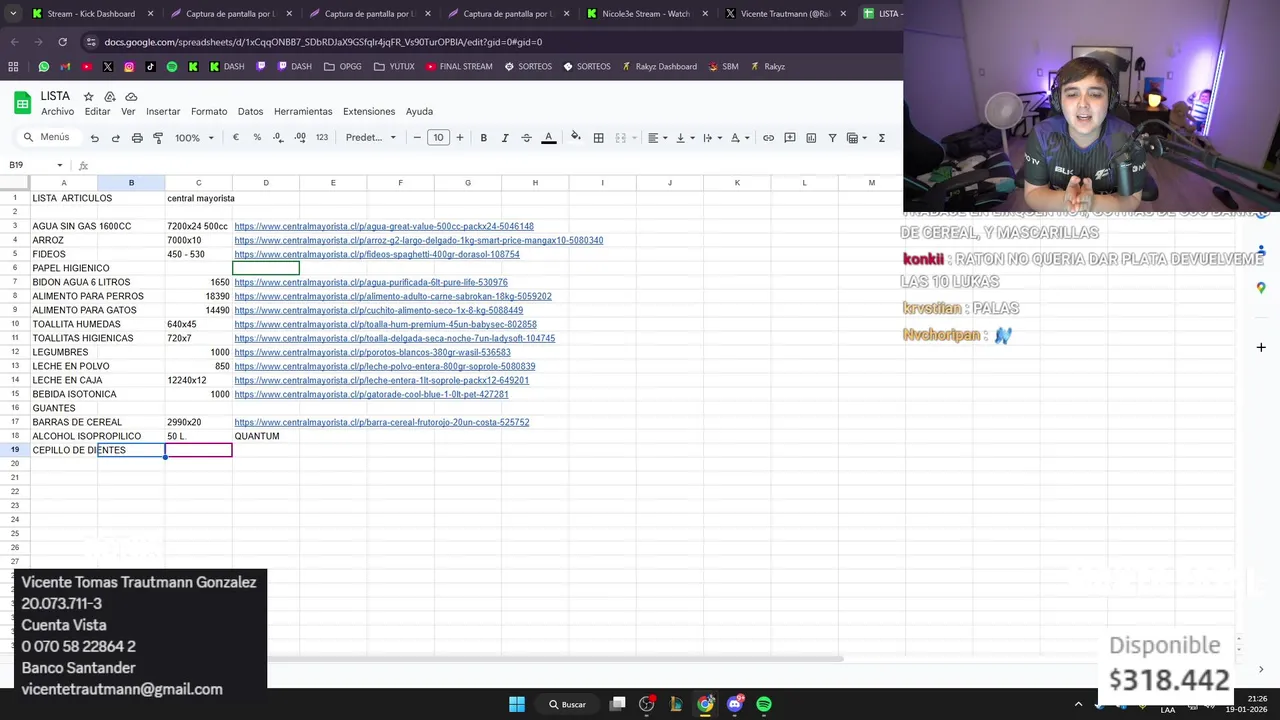Open the Herramientas menu
The width and height of the screenshot is (1280, 720).
click(x=303, y=112)
